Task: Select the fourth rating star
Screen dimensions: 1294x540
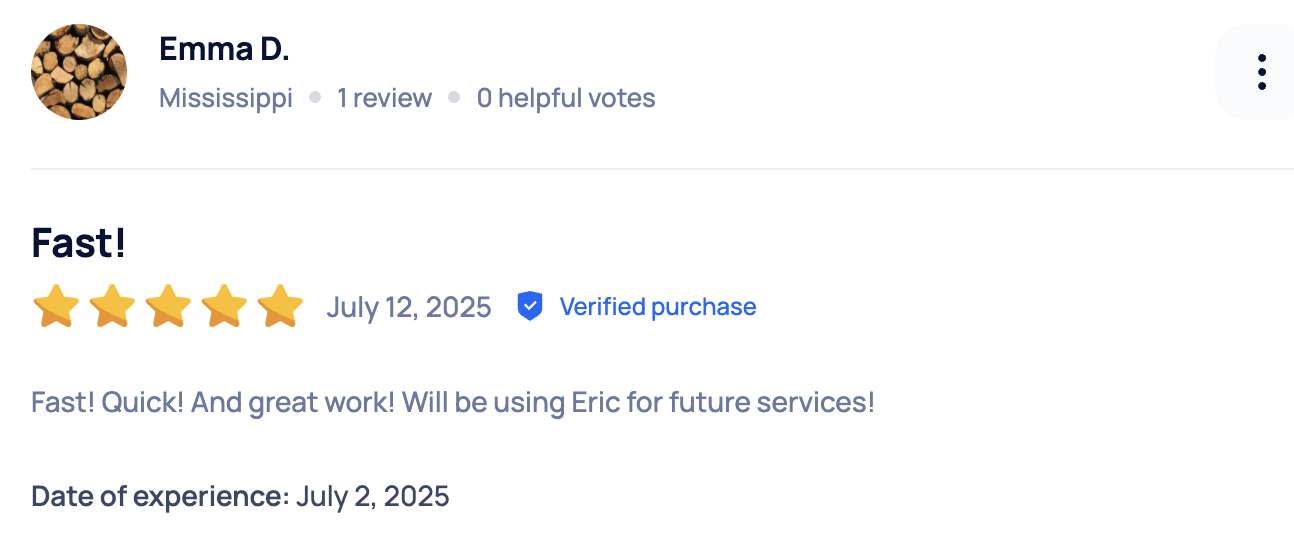Action: tap(224, 306)
